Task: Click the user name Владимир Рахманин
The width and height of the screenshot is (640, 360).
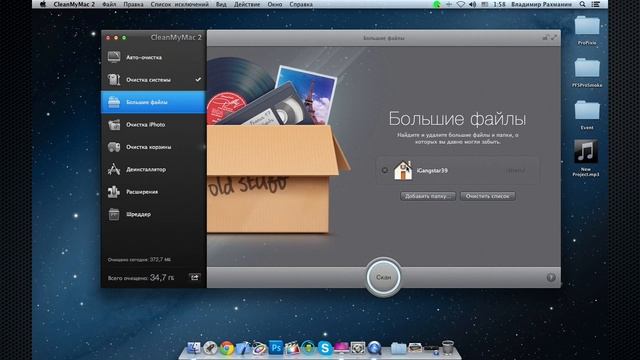Action: [541, 4]
